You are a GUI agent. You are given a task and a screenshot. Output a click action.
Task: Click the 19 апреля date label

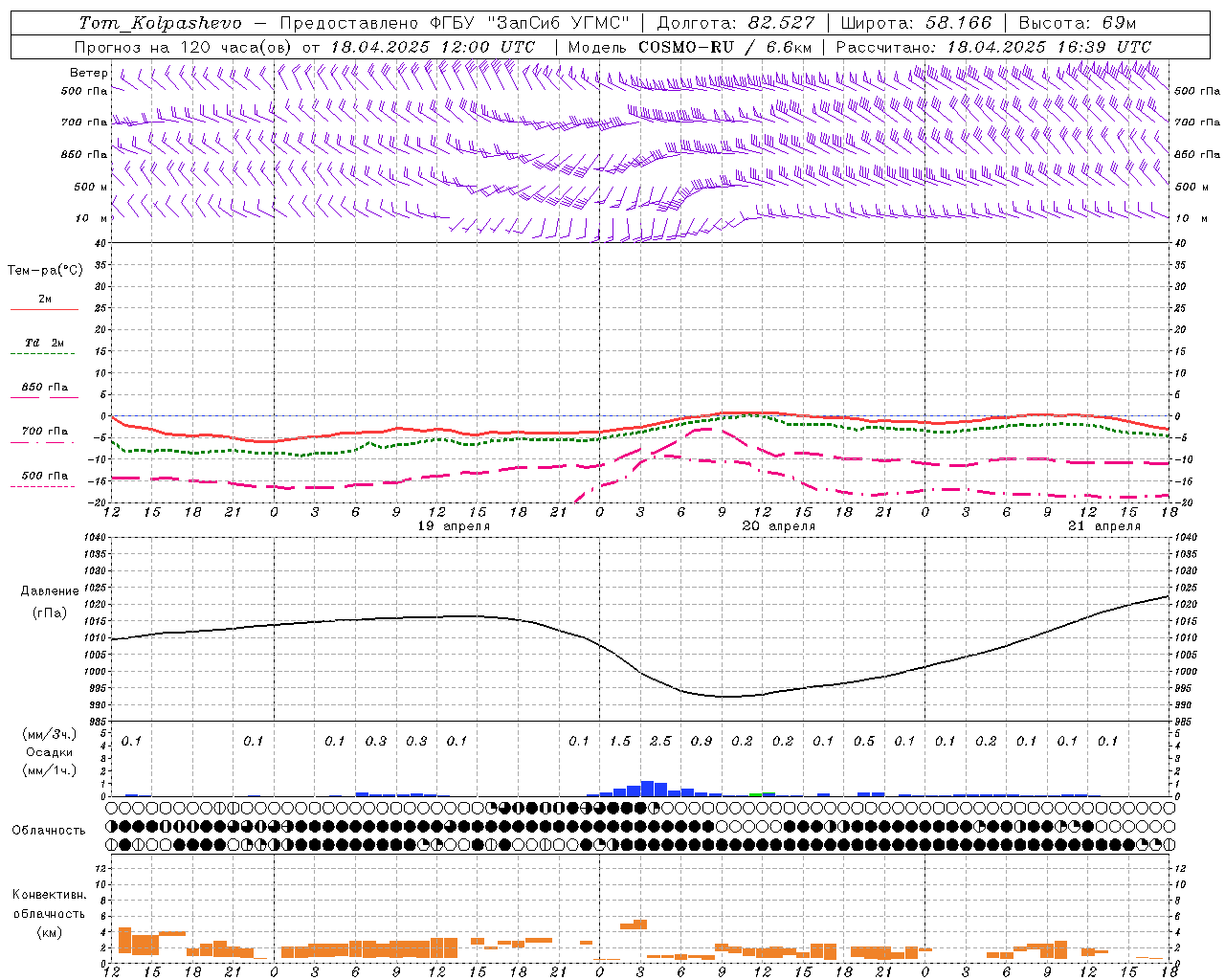click(x=454, y=526)
